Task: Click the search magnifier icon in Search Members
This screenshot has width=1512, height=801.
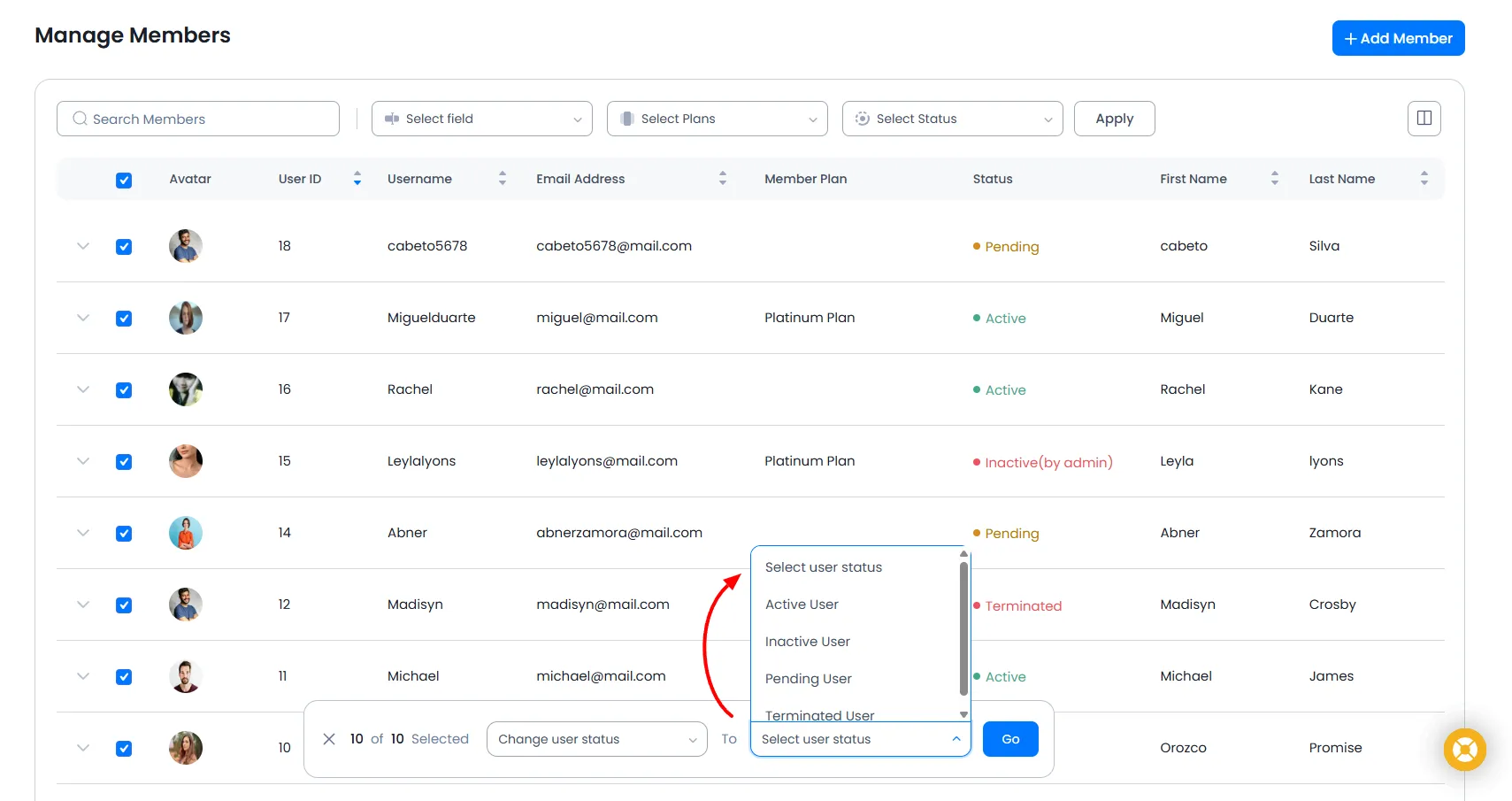Action: 80,118
